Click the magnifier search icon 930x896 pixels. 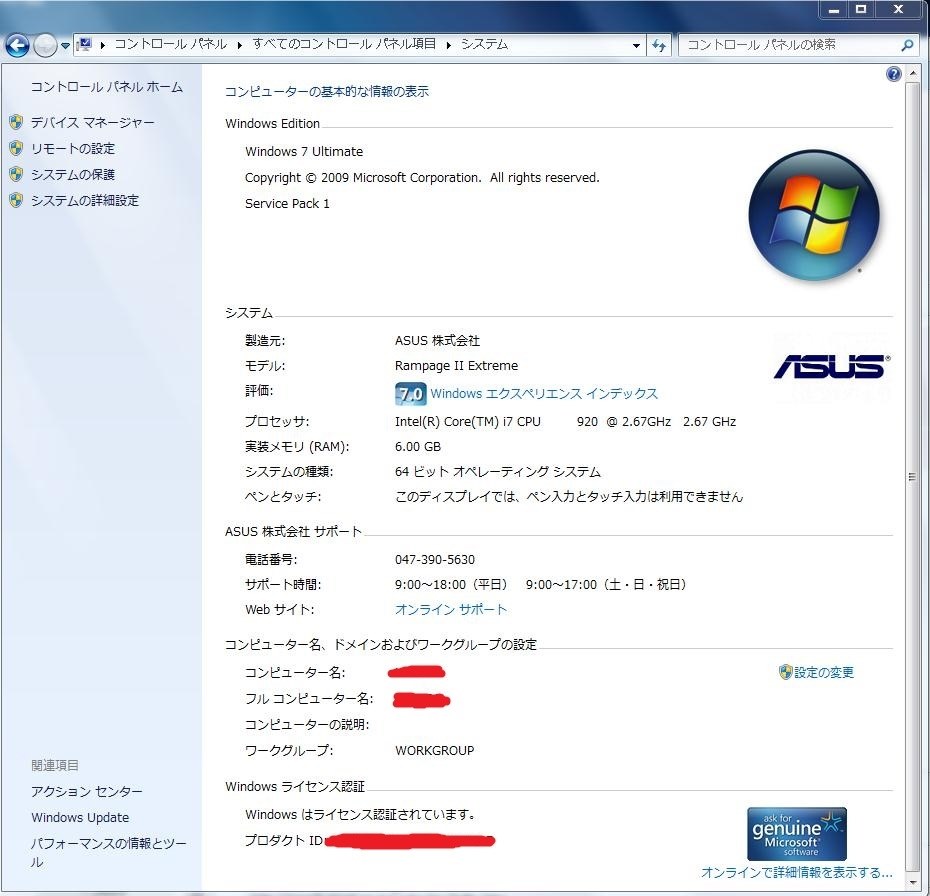[907, 45]
